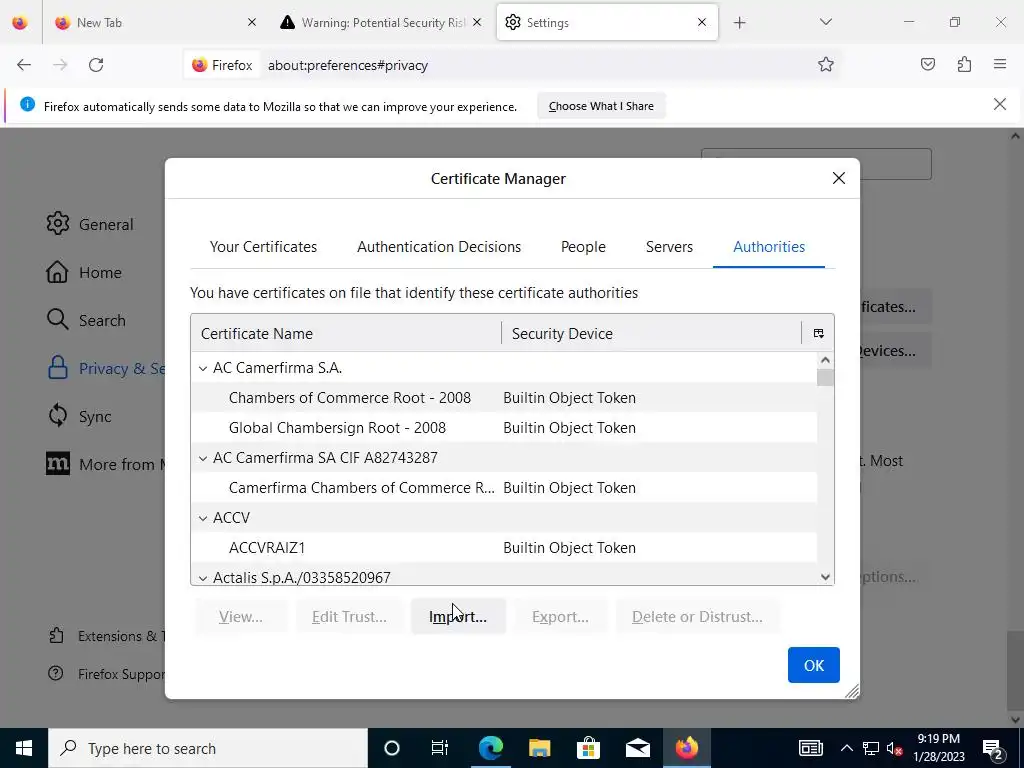Select the ACCVRAIZ1 certificate row
The width and height of the screenshot is (1024, 768).
504,548
